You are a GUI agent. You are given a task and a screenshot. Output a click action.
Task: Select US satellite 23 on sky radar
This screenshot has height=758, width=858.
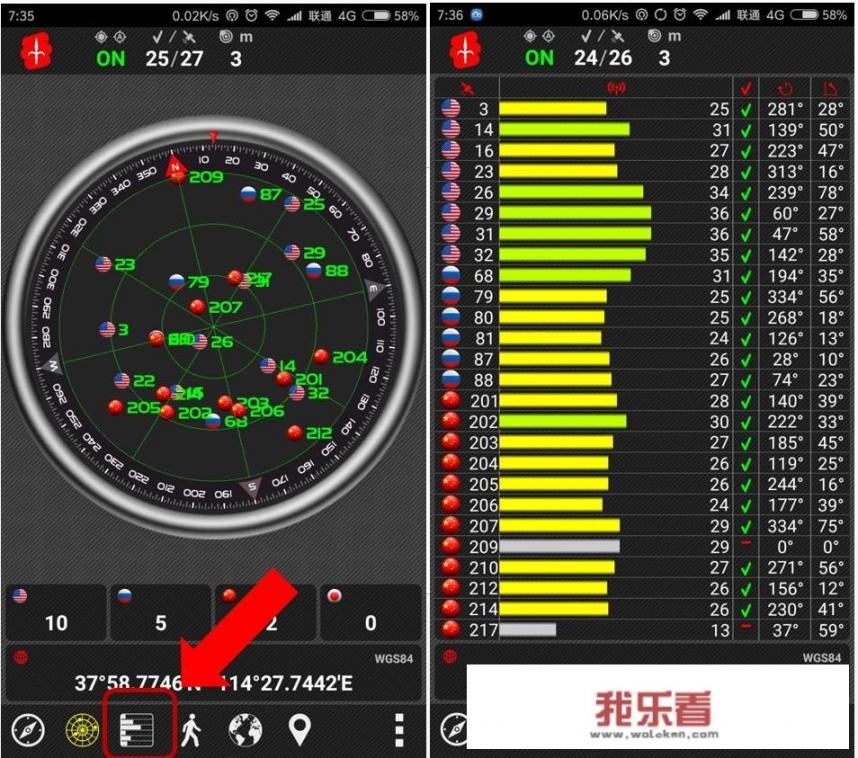tap(103, 264)
